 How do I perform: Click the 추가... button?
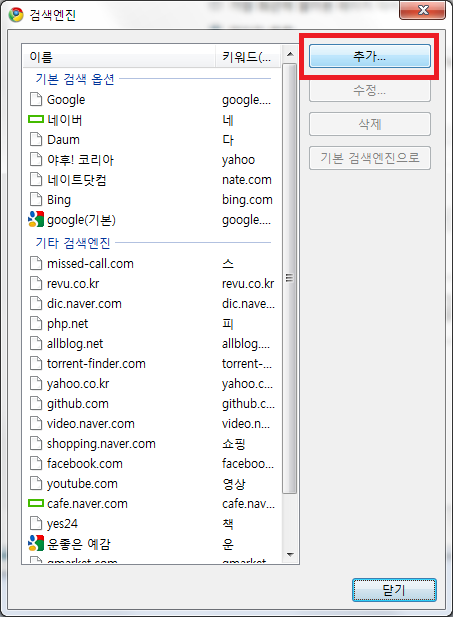370,56
